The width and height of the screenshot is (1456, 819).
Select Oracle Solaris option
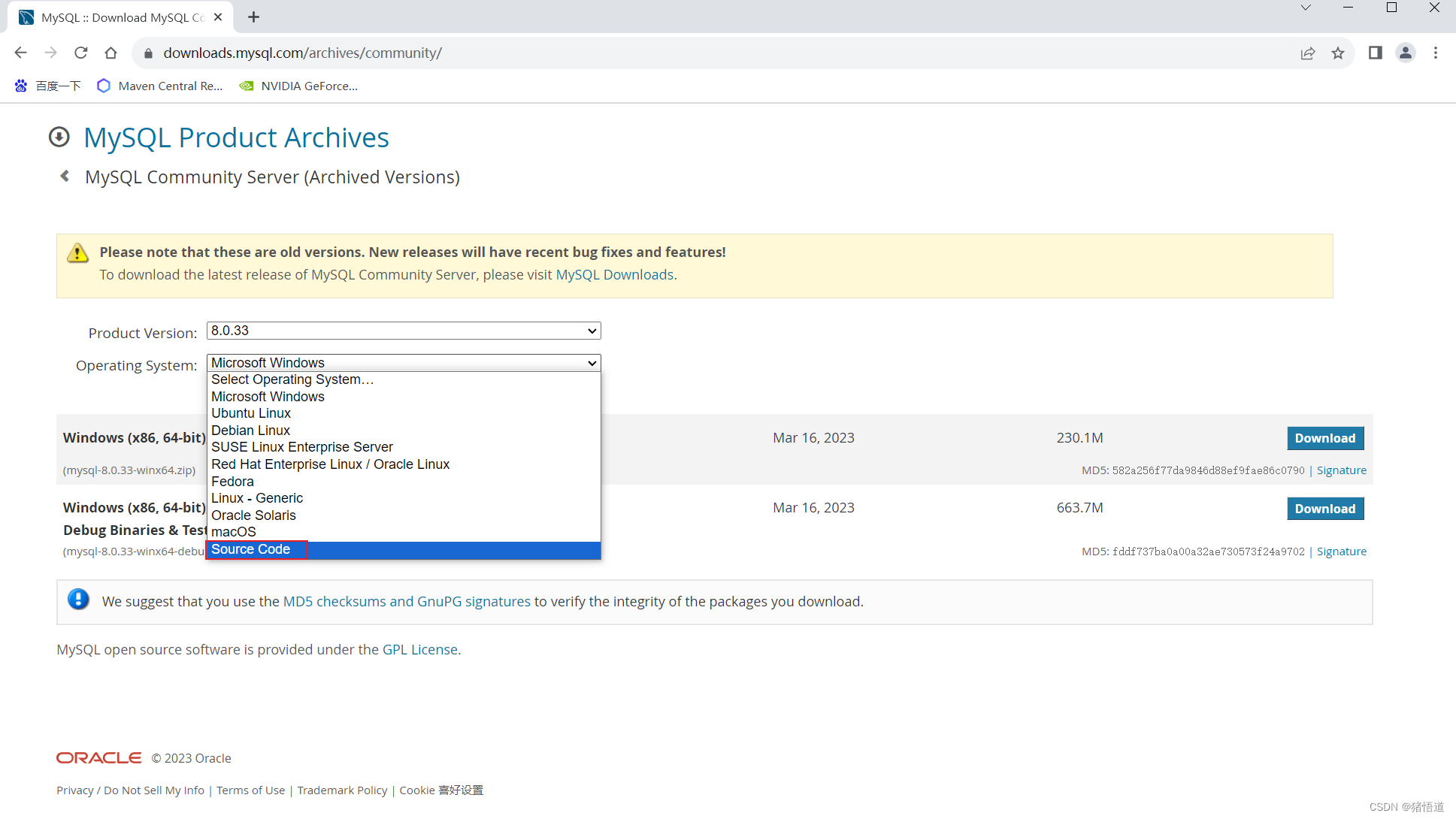(404, 515)
